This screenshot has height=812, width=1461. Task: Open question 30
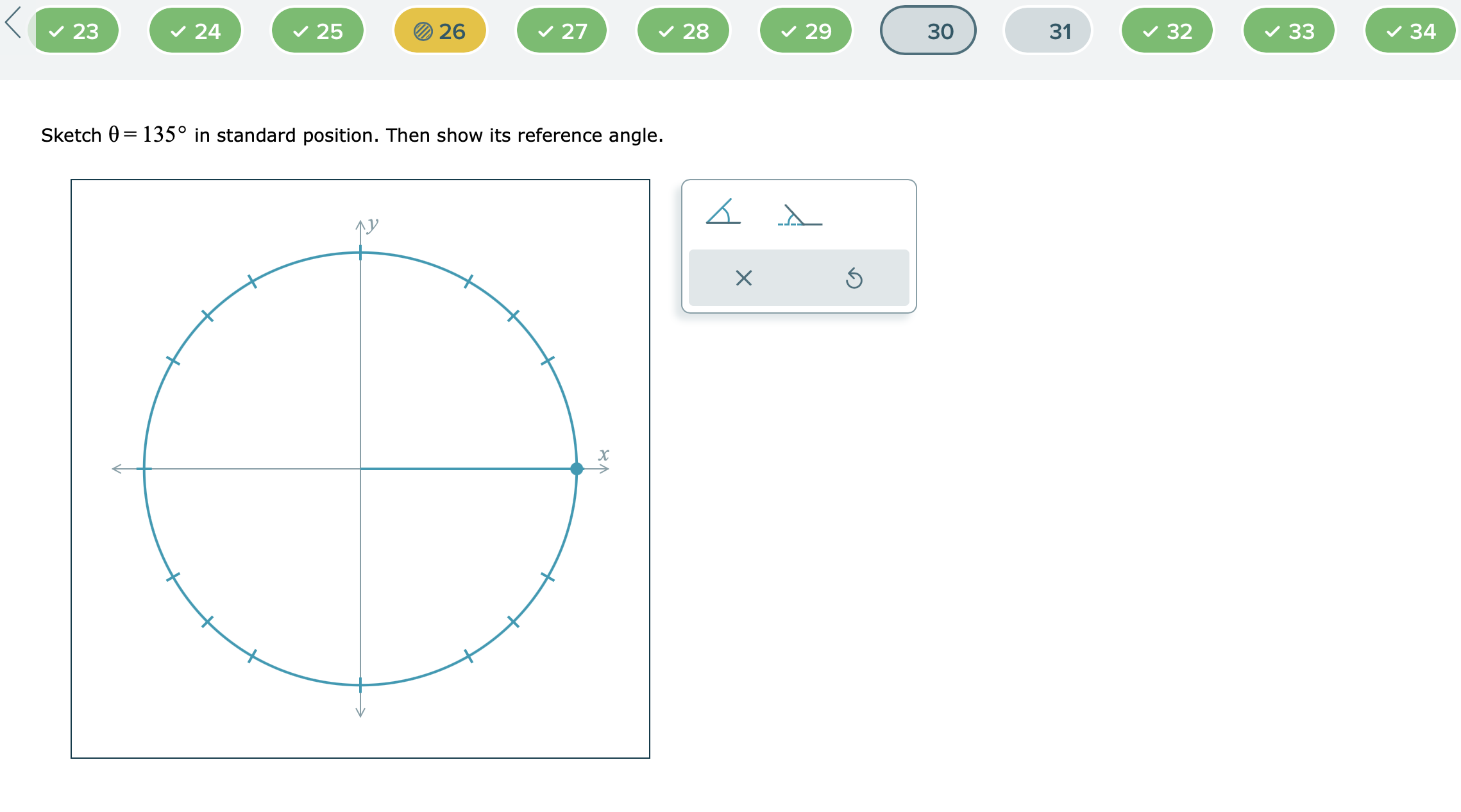point(927,30)
